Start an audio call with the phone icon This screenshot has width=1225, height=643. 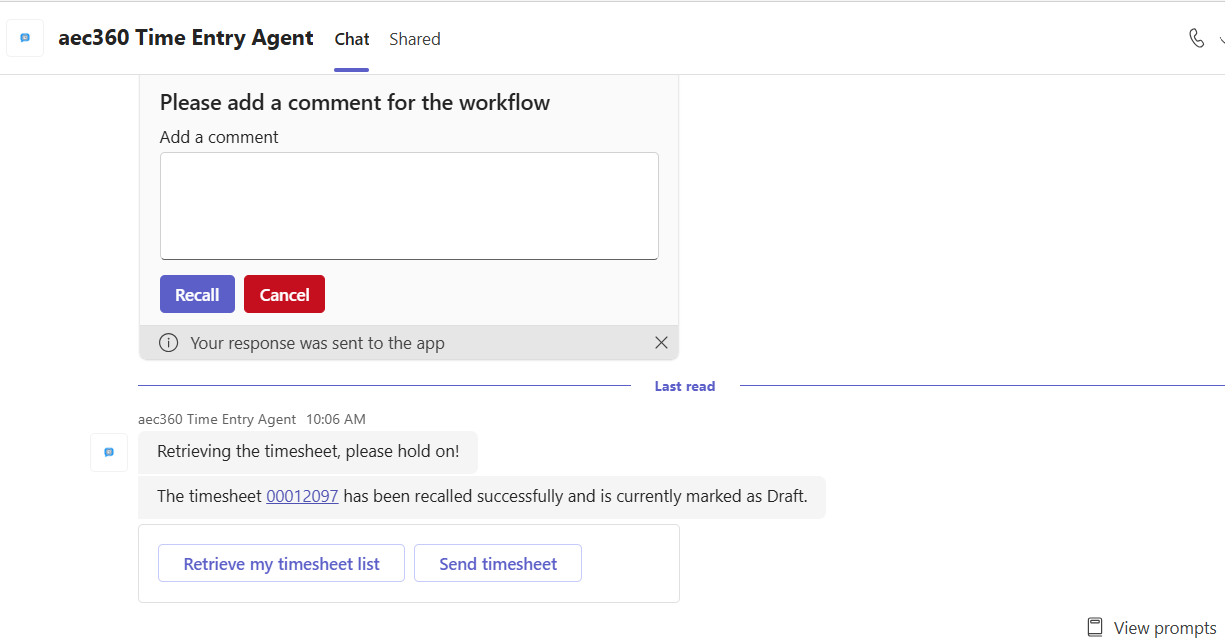pos(1196,38)
